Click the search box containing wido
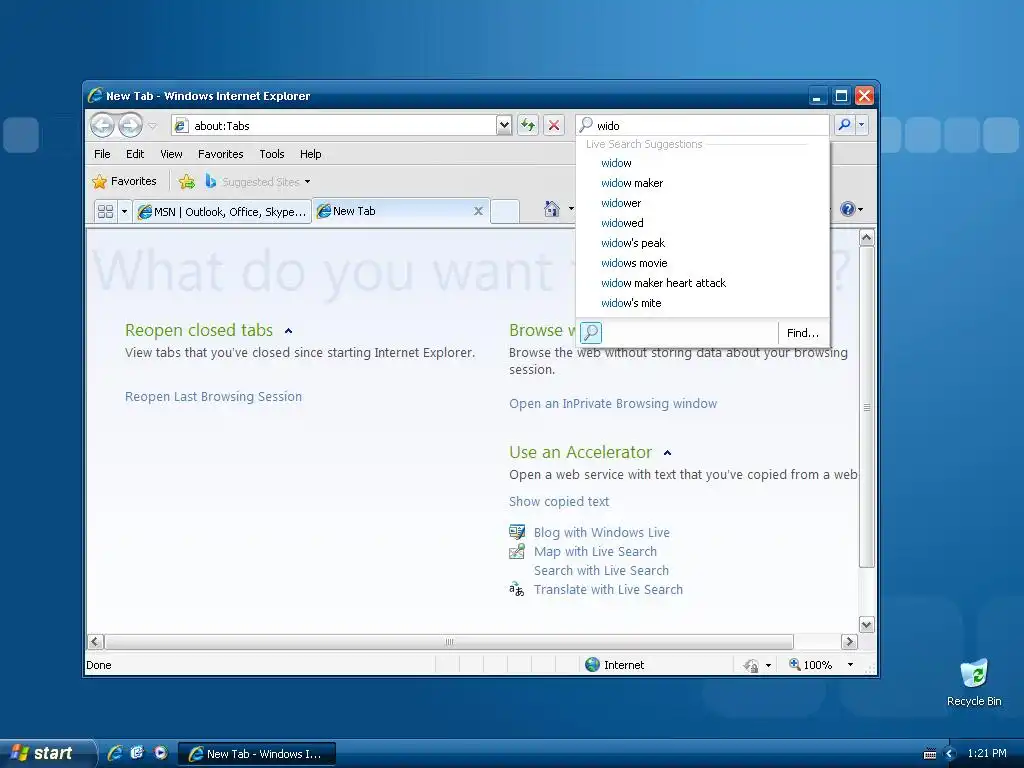This screenshot has width=1024, height=768. click(702, 125)
